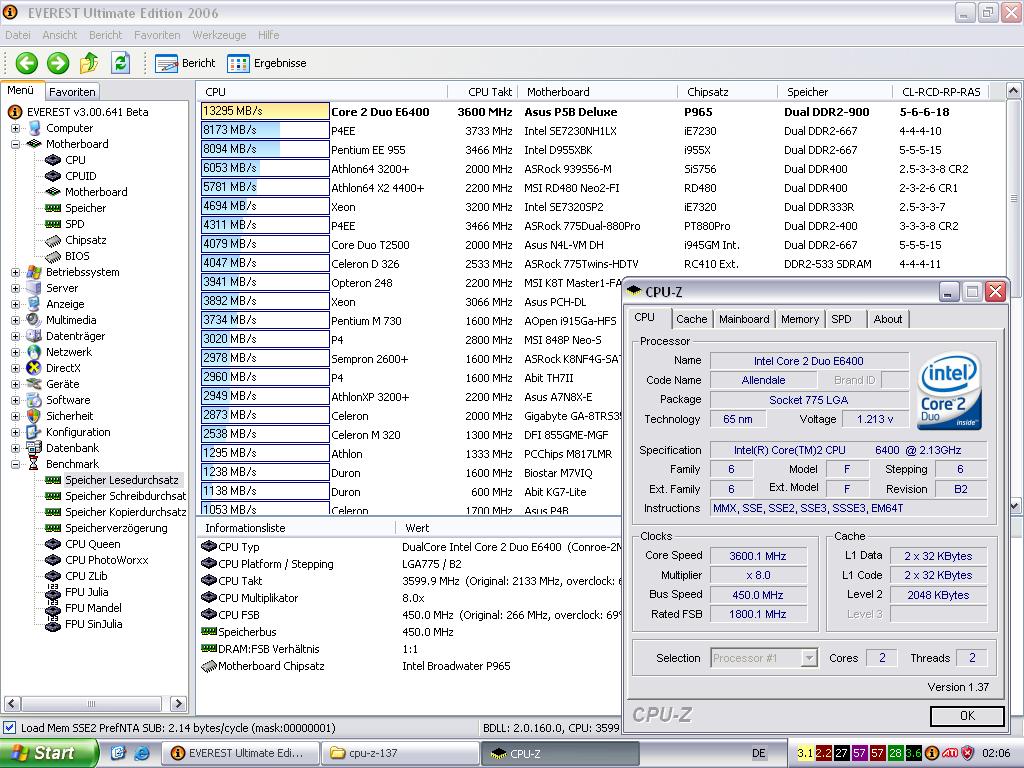The image size is (1024, 768).
Task: Click the up-level arrow toolbar icon
Action: [x=89, y=63]
